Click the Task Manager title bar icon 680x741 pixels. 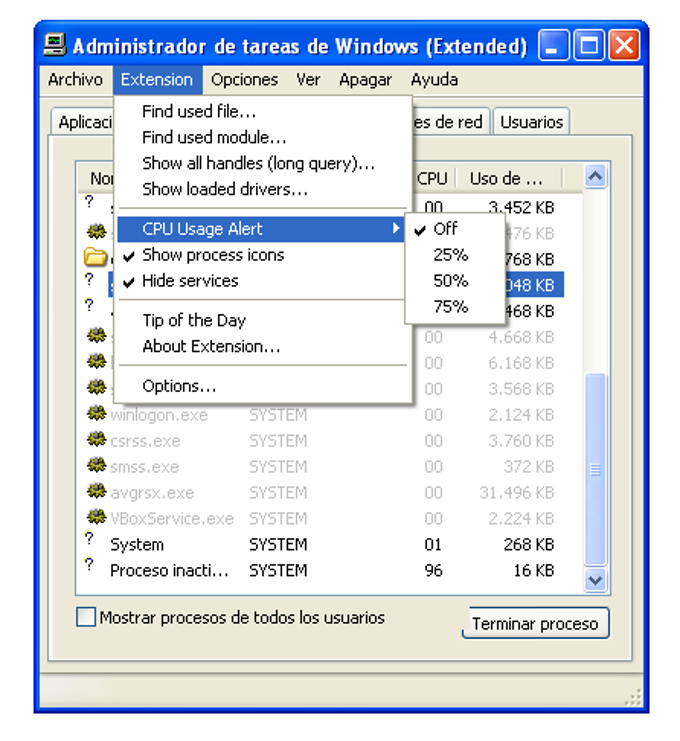point(55,45)
